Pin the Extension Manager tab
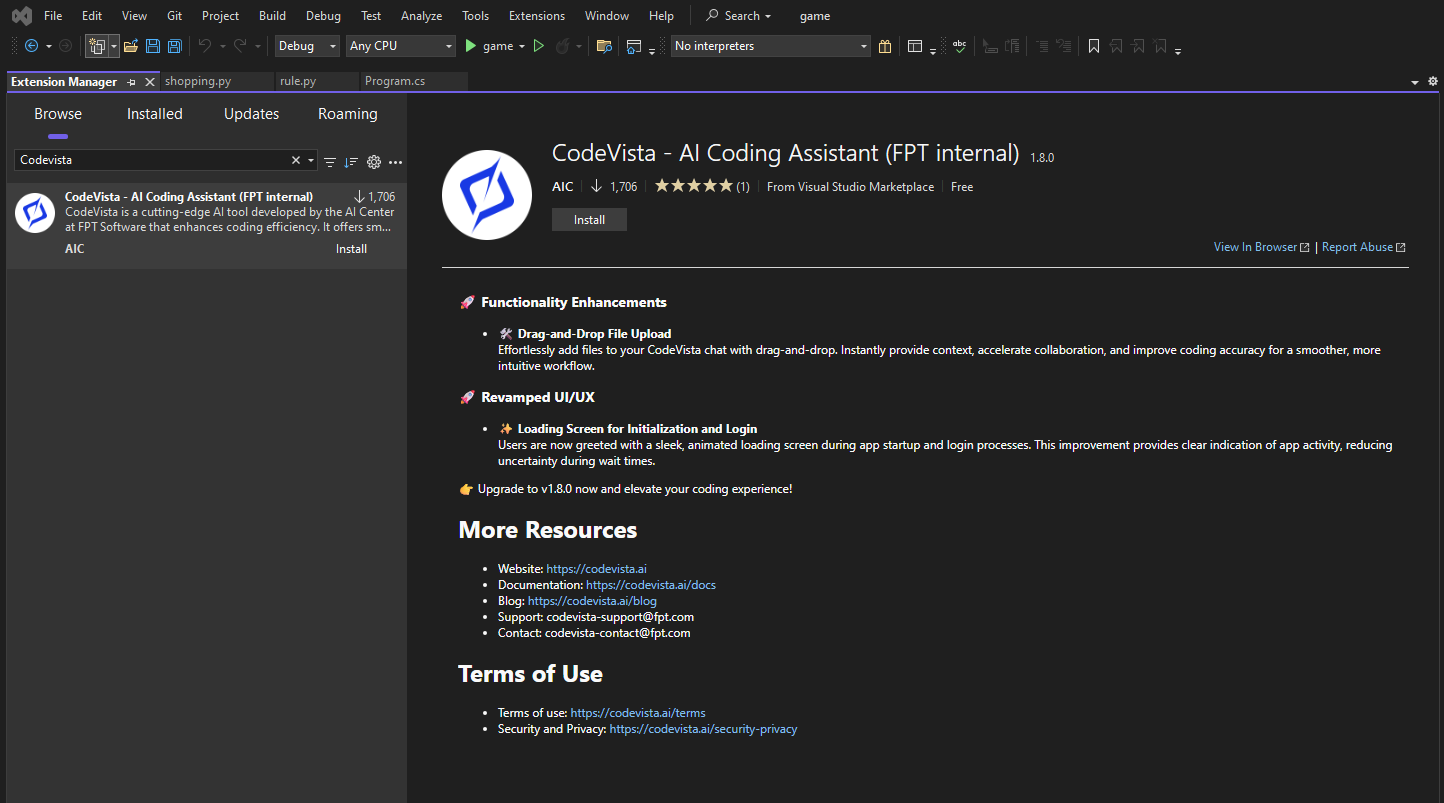1444x803 pixels. [x=132, y=82]
